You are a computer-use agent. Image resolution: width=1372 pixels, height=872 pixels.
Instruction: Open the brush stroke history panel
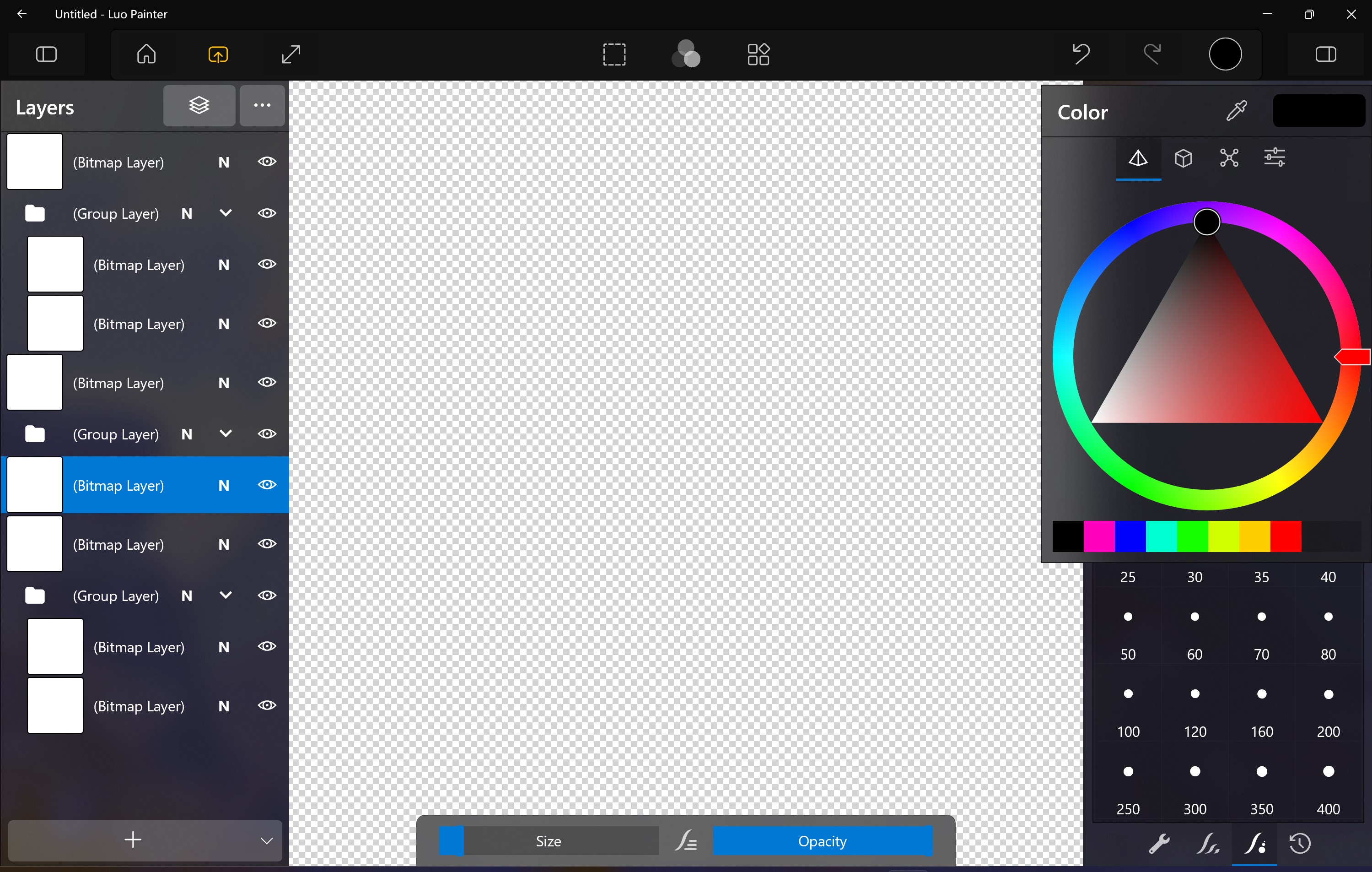[1300, 844]
